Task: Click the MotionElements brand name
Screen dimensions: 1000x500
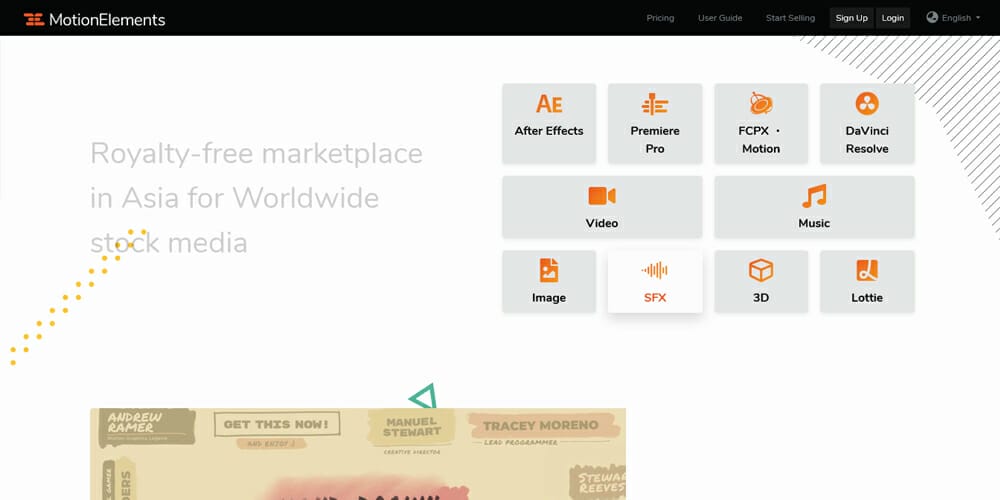Action: tap(107, 20)
